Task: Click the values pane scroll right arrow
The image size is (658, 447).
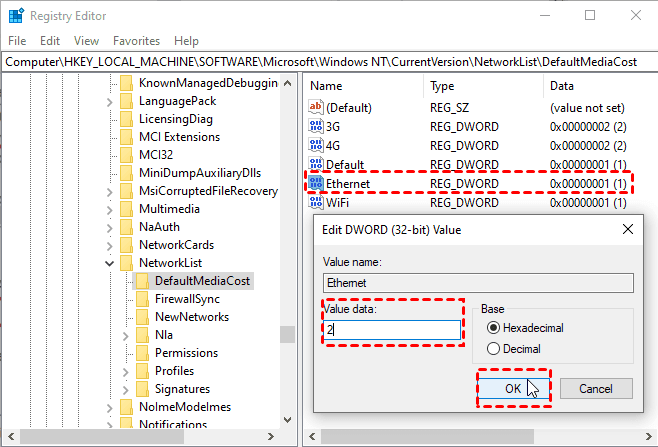Action: click(648, 437)
